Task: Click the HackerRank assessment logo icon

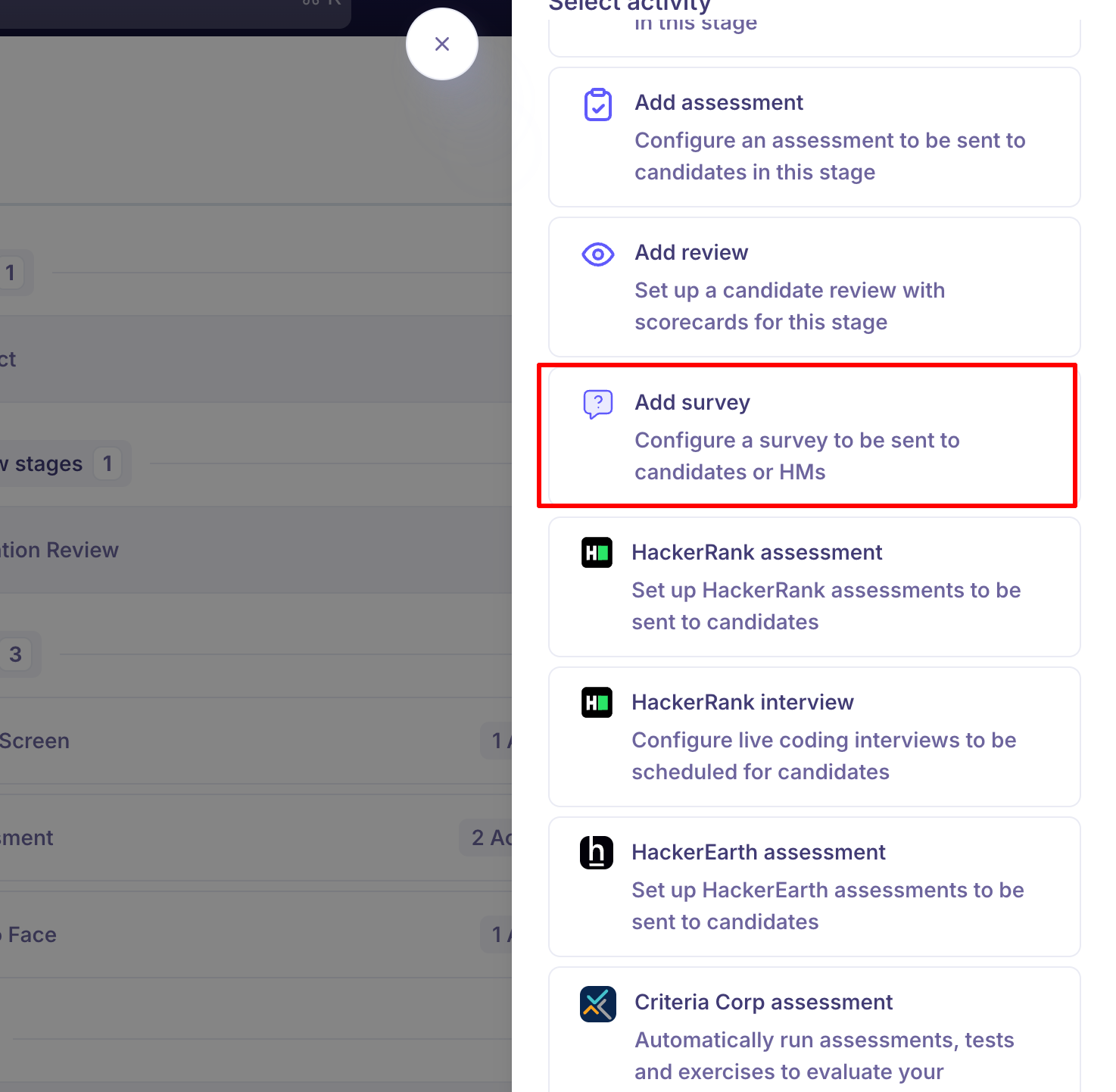Action: click(x=597, y=553)
